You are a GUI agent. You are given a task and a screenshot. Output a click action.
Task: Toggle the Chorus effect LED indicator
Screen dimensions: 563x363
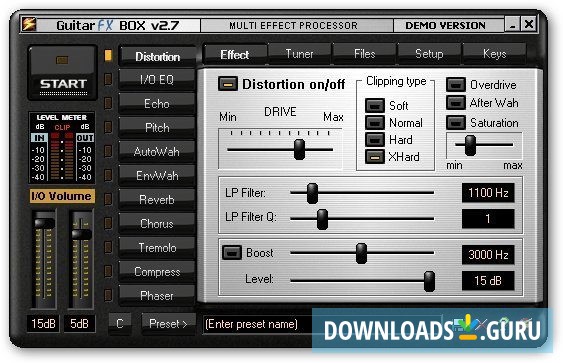[108, 223]
